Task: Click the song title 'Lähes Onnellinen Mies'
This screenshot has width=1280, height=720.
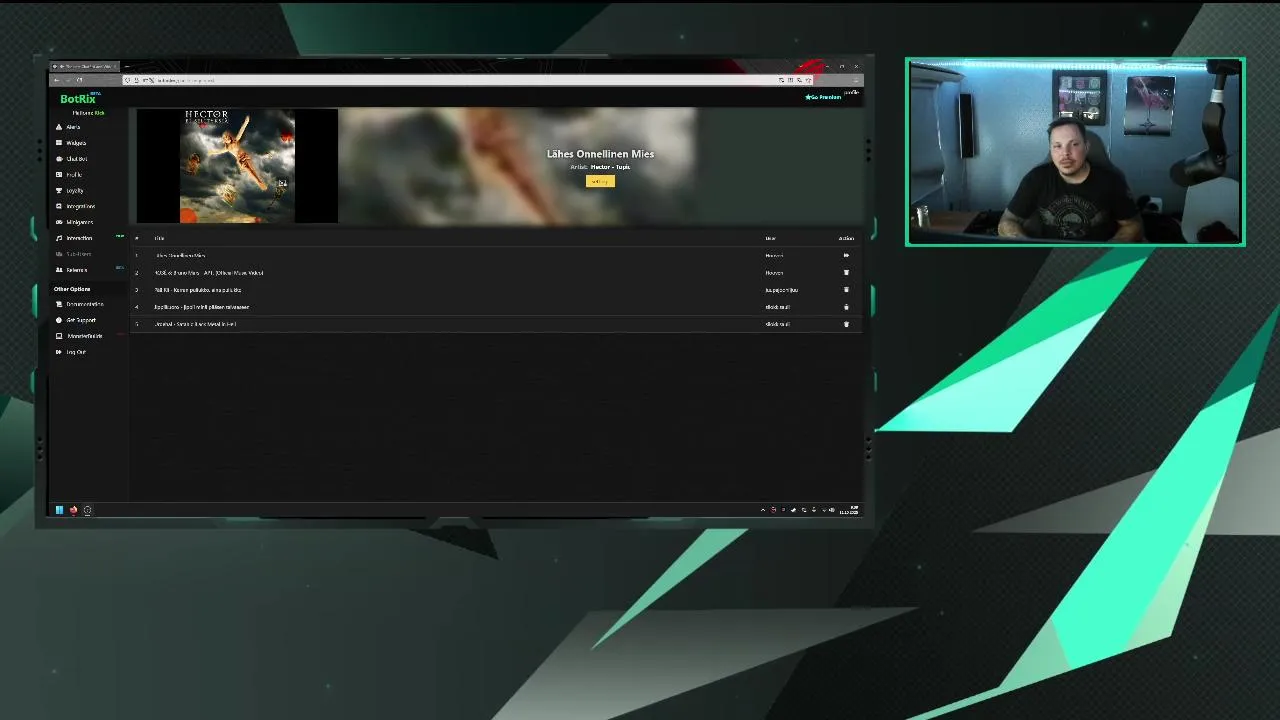Action: tap(600, 154)
